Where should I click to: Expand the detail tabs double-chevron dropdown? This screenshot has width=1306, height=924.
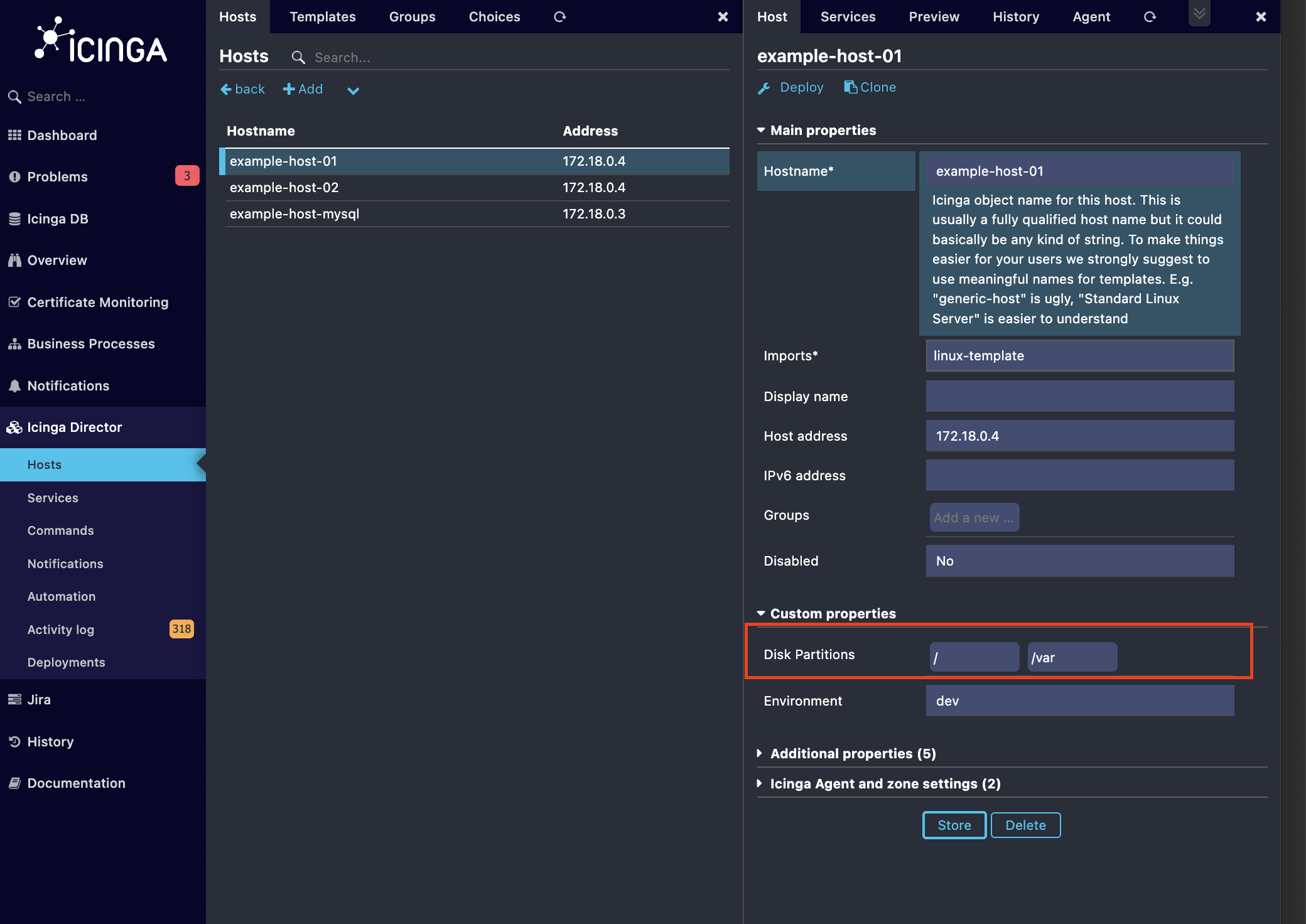coord(1199,13)
